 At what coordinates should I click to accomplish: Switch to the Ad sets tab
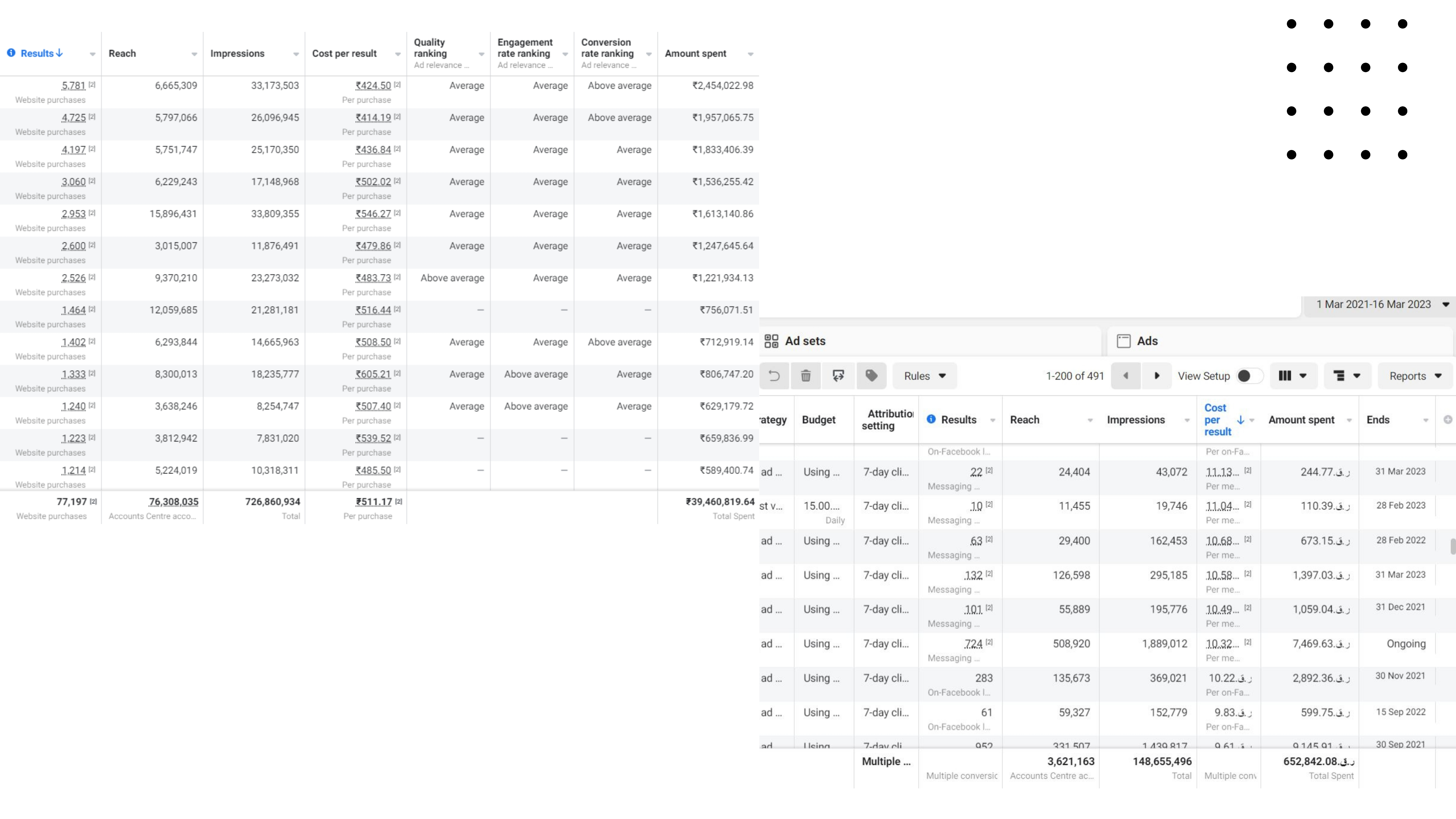(x=930, y=341)
